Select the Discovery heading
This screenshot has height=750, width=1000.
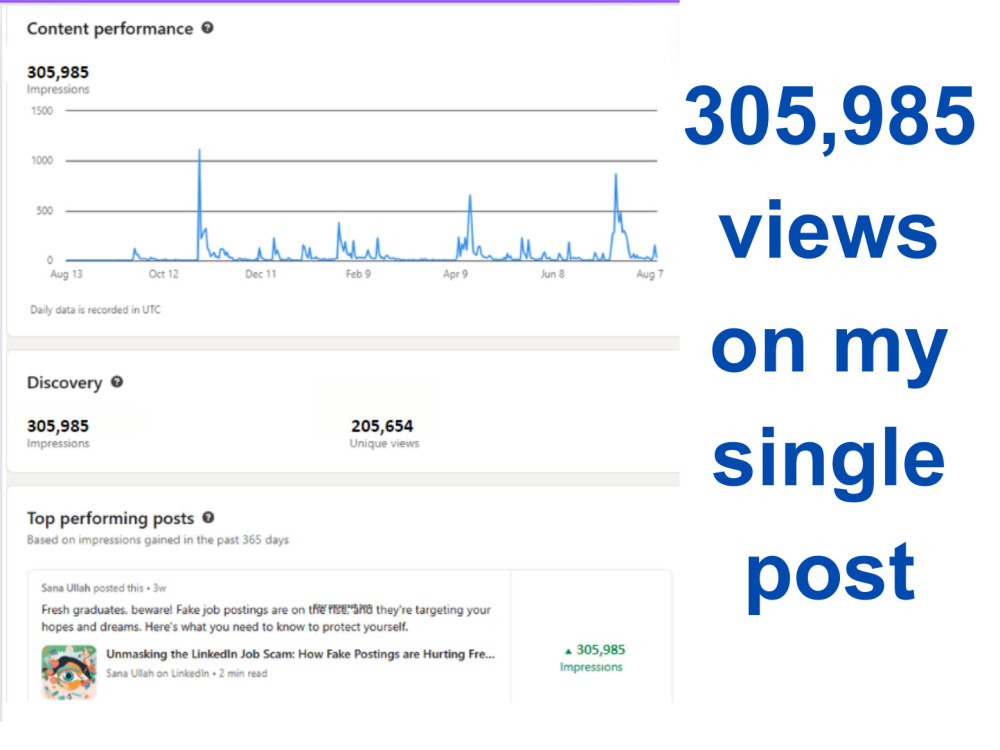coord(64,383)
